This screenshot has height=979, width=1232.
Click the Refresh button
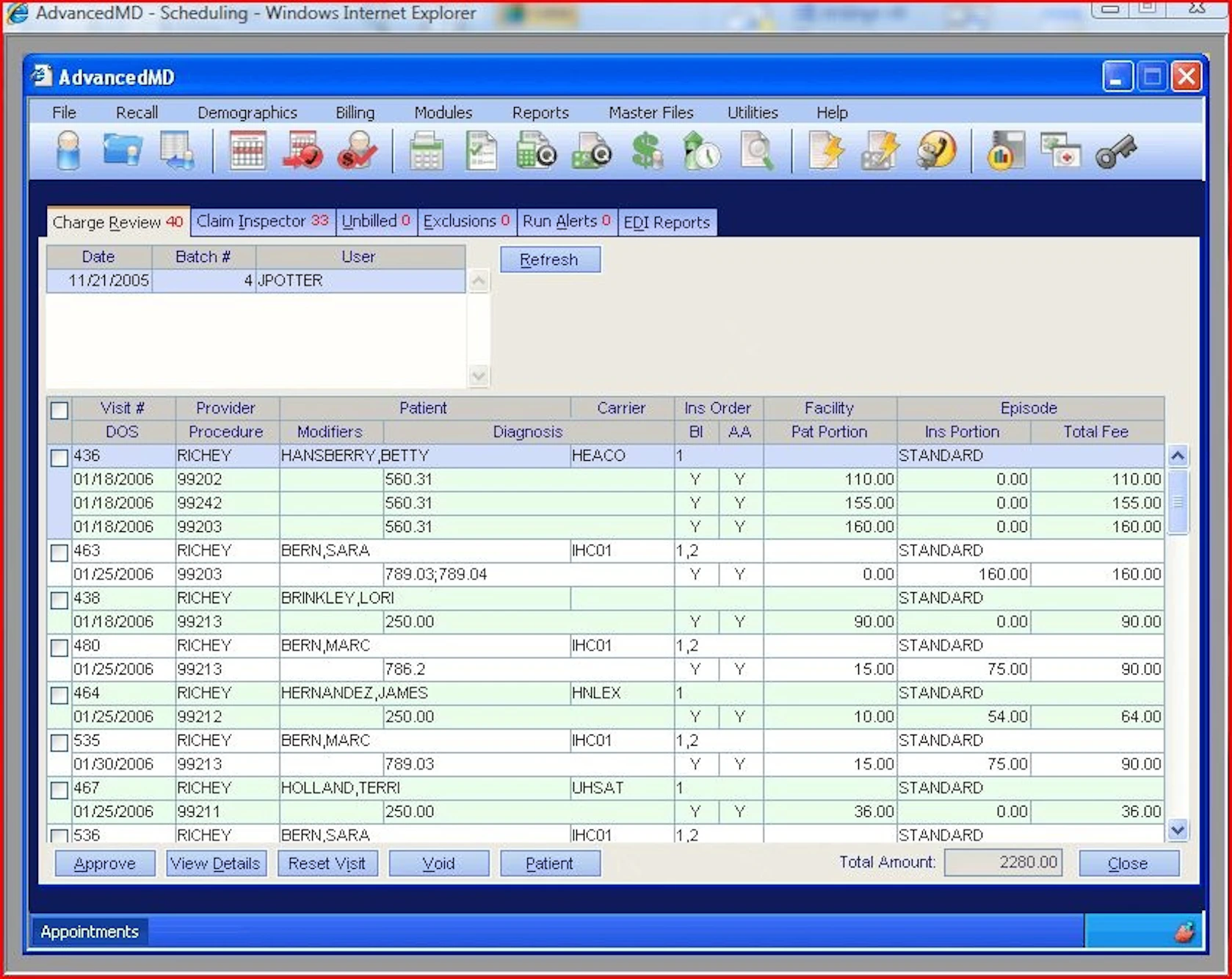pos(550,259)
